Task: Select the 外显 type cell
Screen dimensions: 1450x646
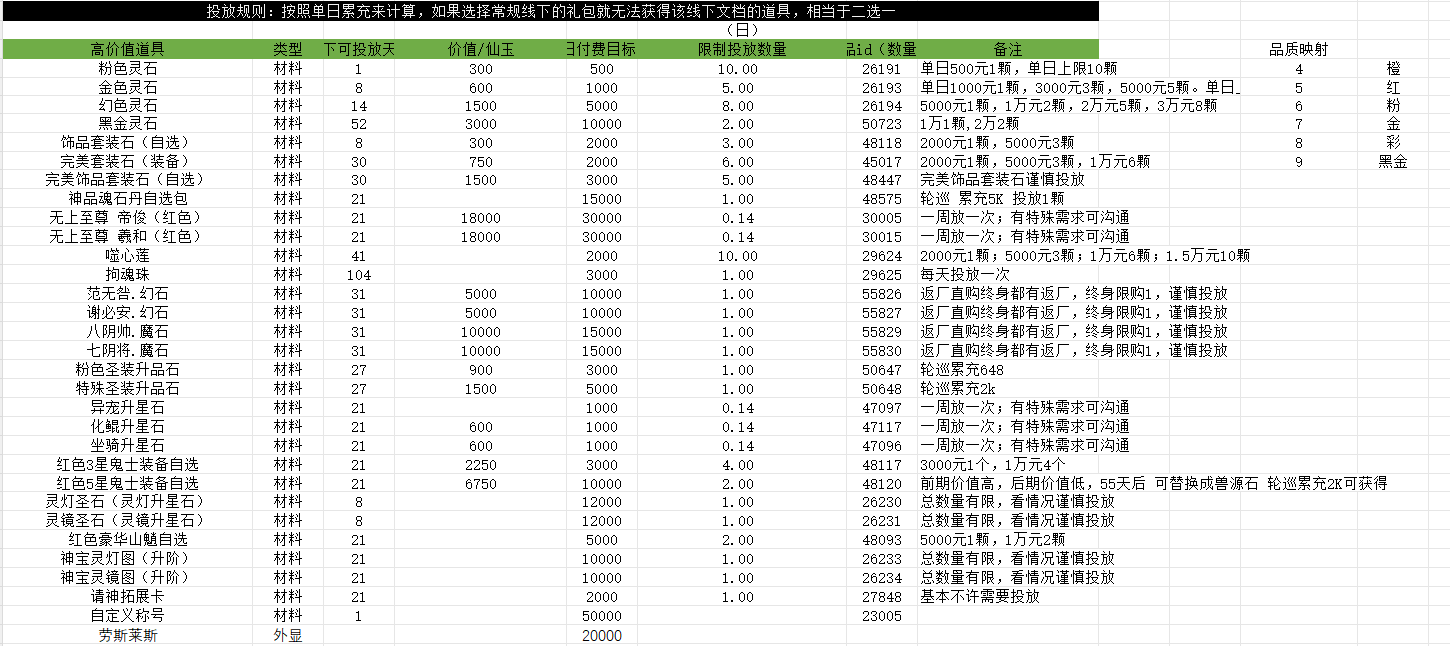Action: 287,635
